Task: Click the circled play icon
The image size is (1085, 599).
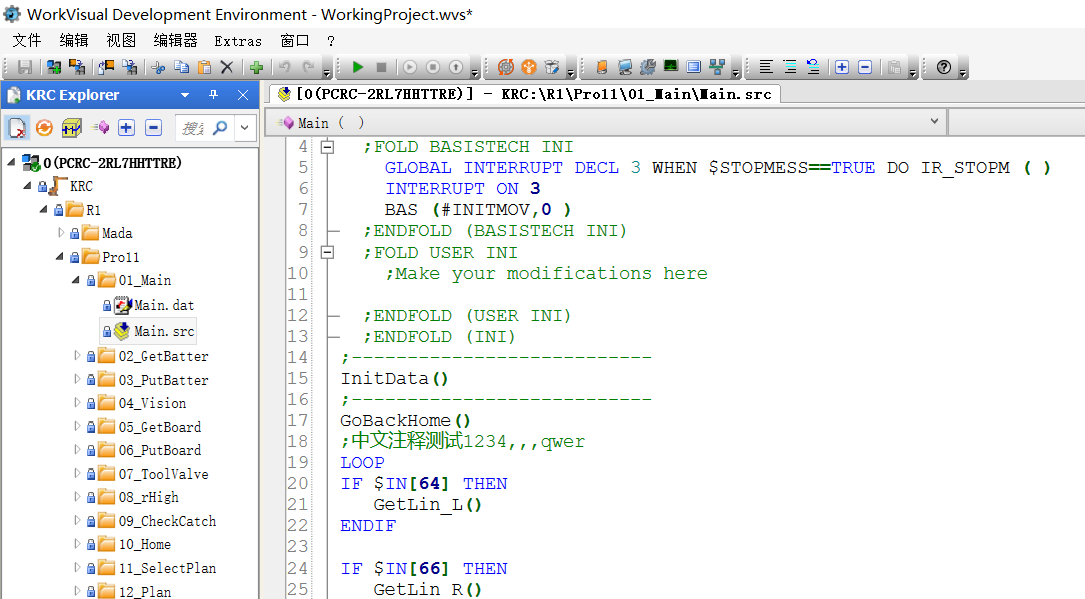Action: click(x=410, y=67)
